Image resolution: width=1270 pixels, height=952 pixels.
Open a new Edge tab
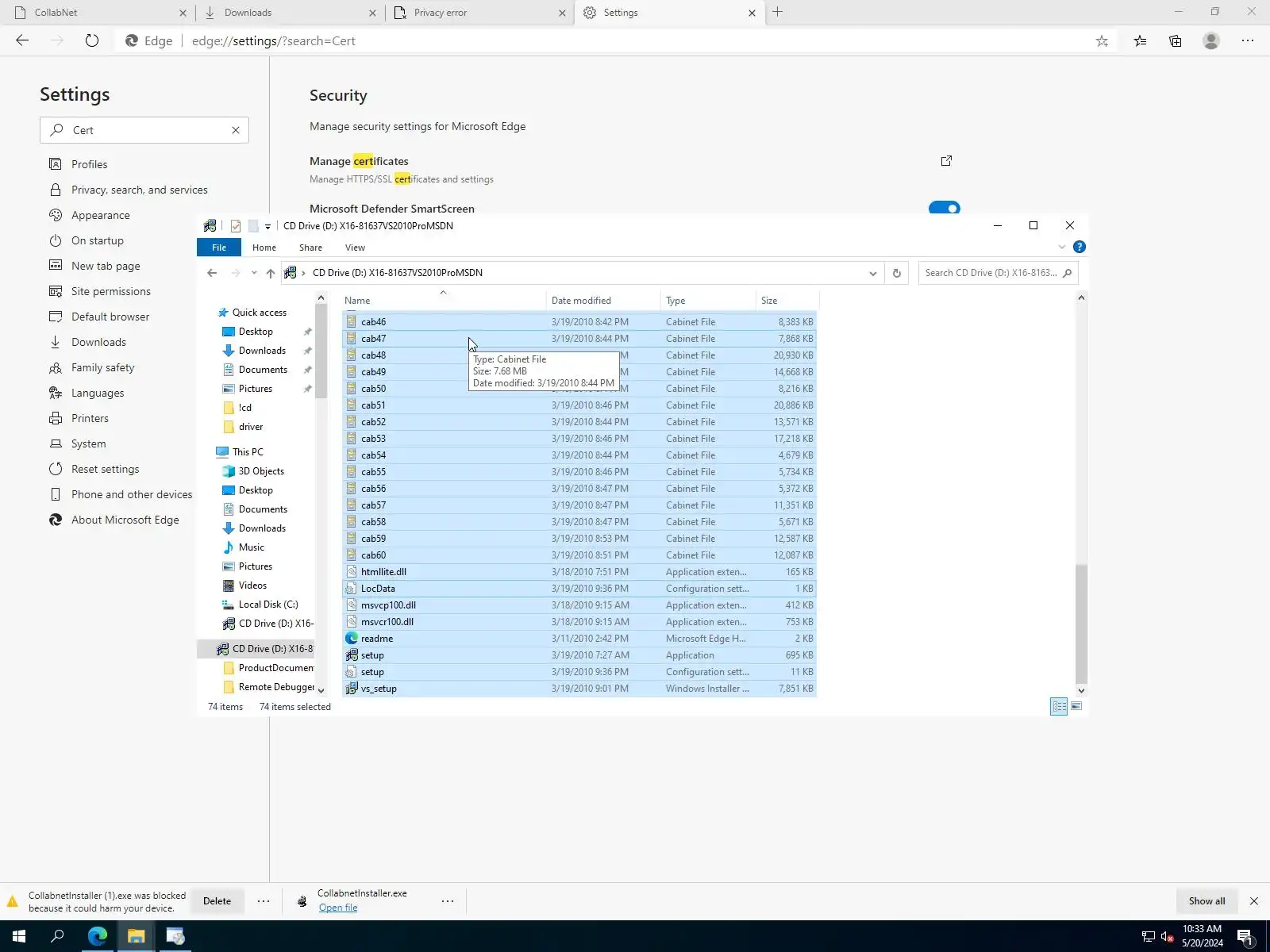[x=778, y=12]
